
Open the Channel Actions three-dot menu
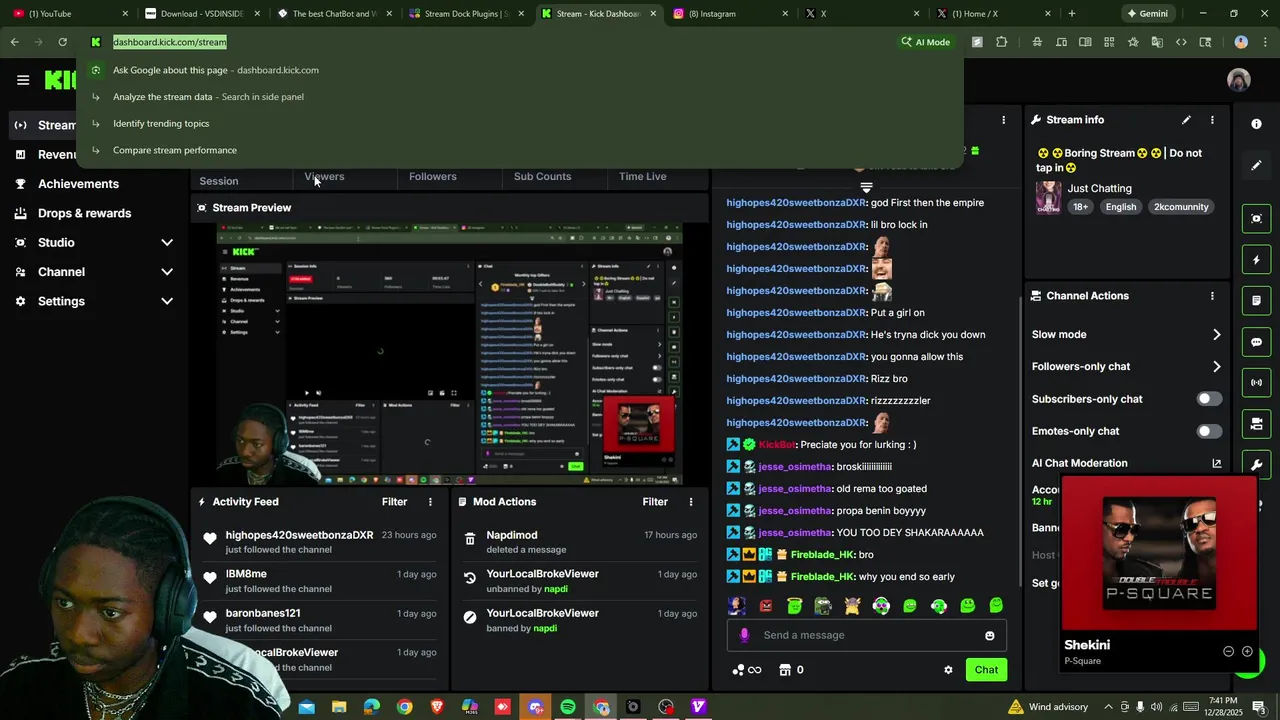point(1212,296)
